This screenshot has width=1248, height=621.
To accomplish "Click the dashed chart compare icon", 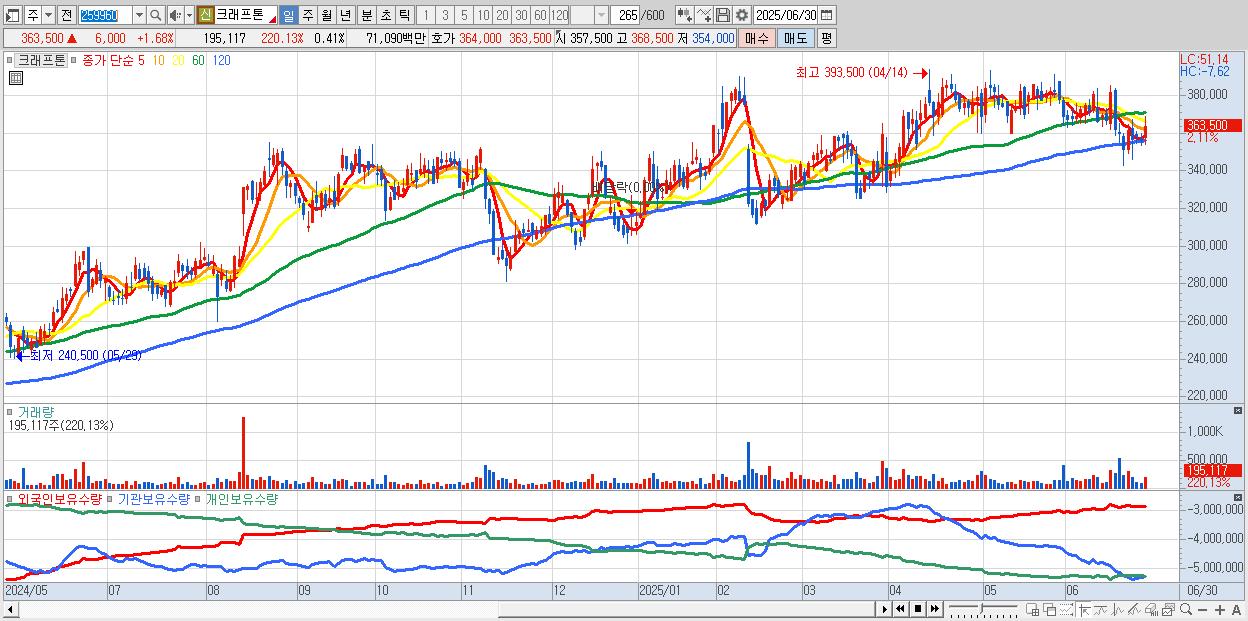I will click(x=1066, y=610).
